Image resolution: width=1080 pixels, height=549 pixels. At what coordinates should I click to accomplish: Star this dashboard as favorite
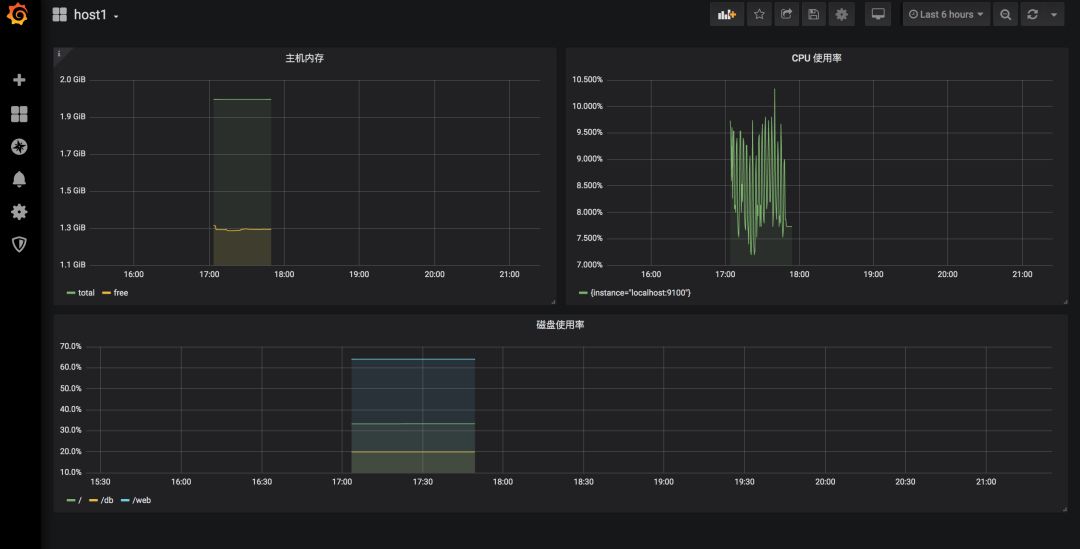point(759,15)
